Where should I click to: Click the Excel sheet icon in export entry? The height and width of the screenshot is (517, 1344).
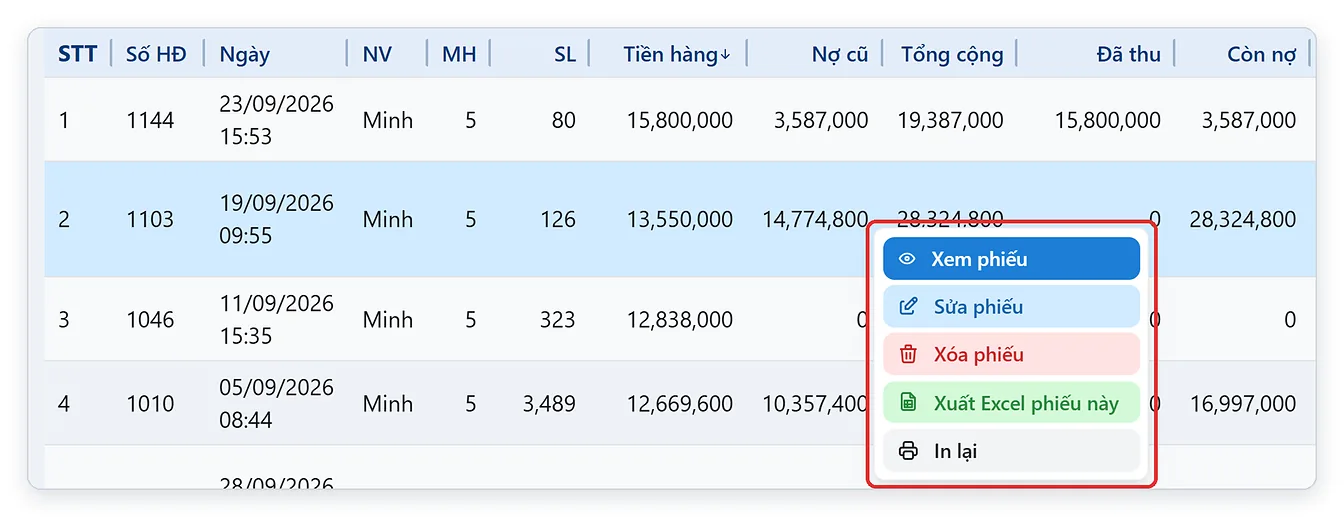tap(908, 403)
